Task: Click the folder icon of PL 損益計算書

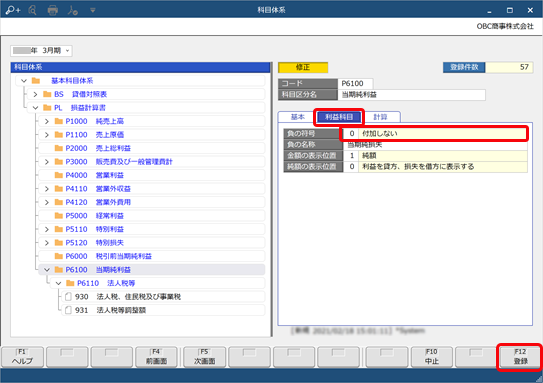Action: (47, 108)
